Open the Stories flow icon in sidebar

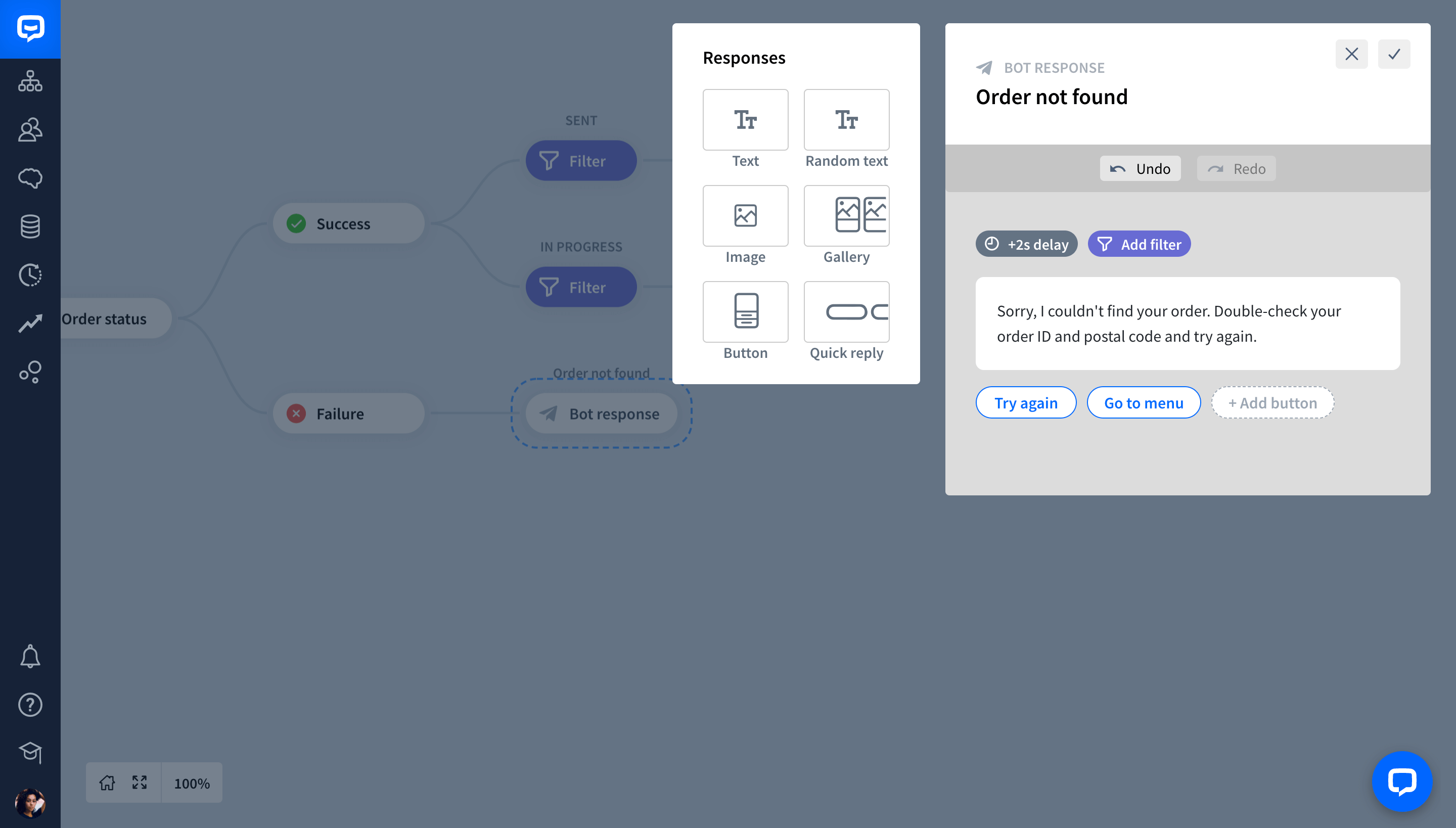tap(30, 81)
